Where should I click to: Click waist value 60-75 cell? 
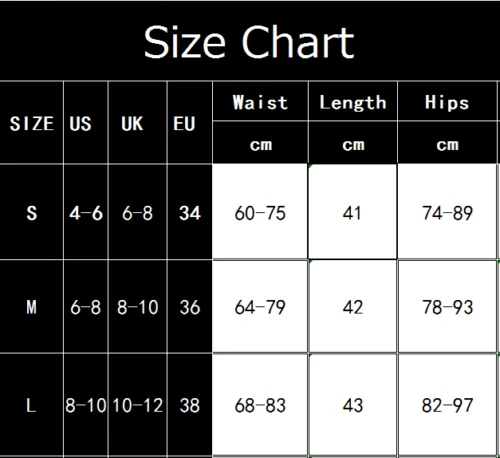tap(260, 211)
